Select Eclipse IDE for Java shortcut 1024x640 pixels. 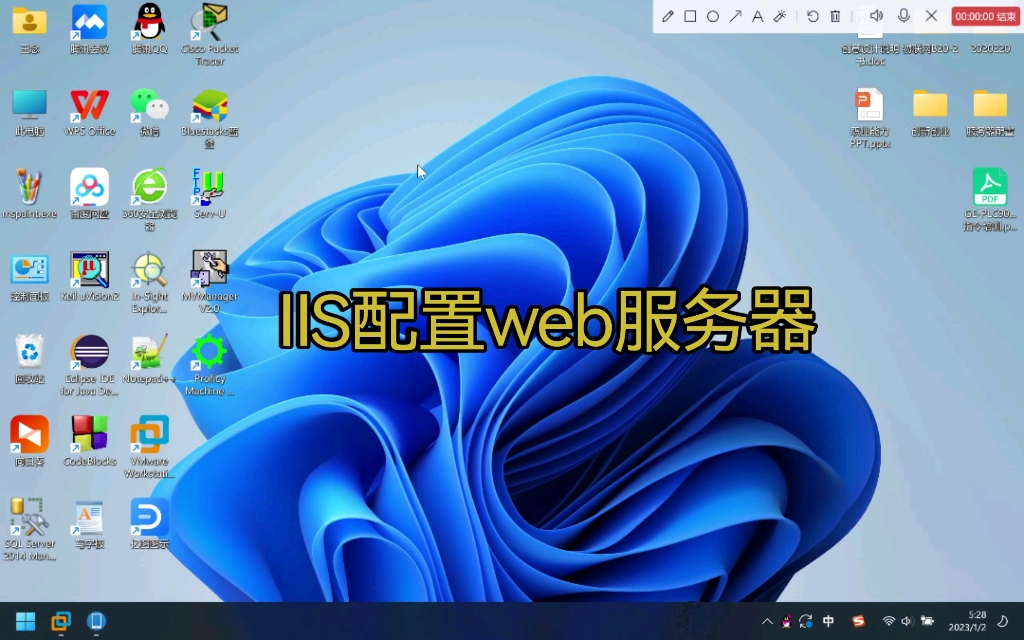tap(89, 364)
